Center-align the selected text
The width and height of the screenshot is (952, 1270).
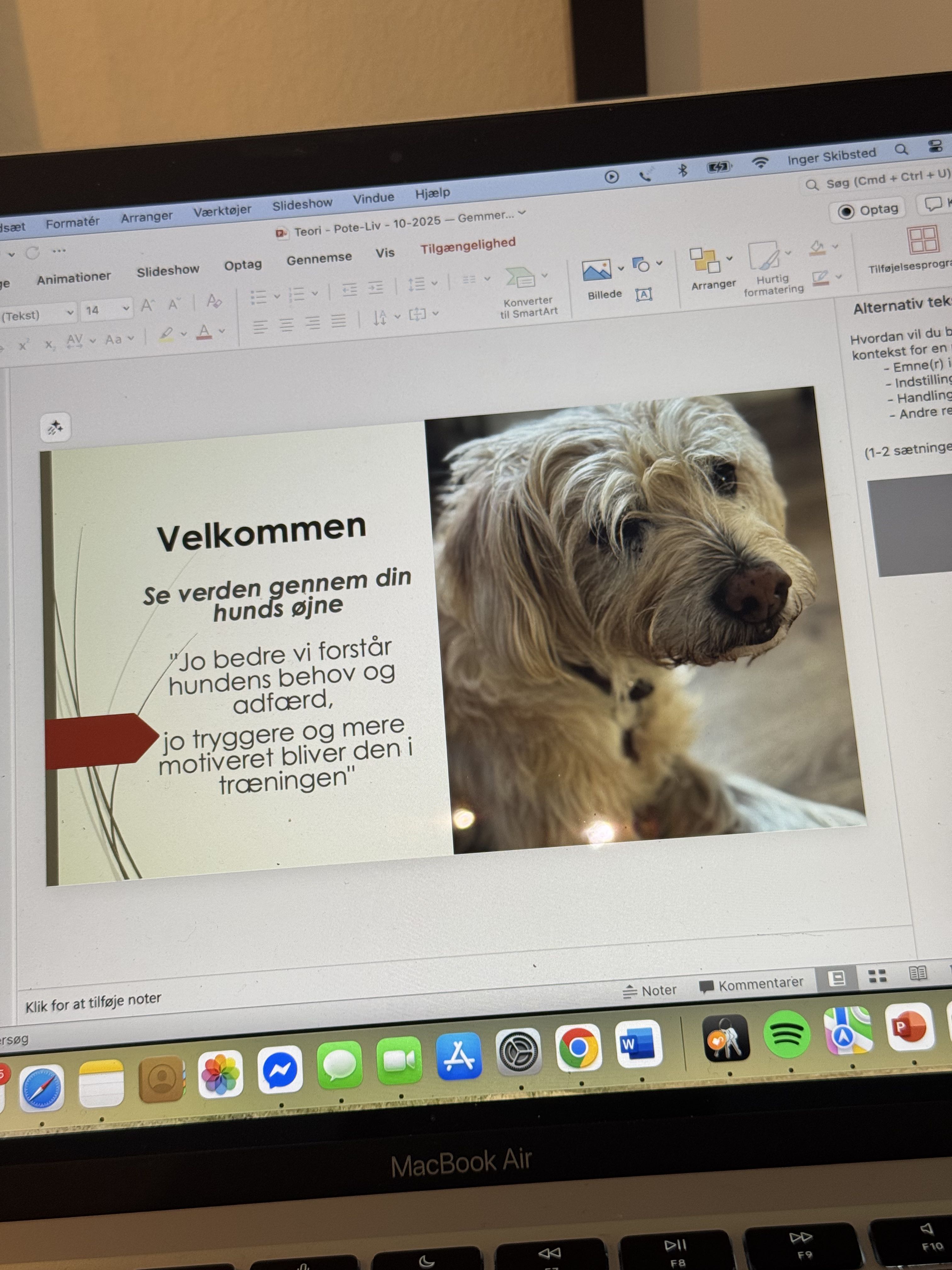click(x=286, y=325)
